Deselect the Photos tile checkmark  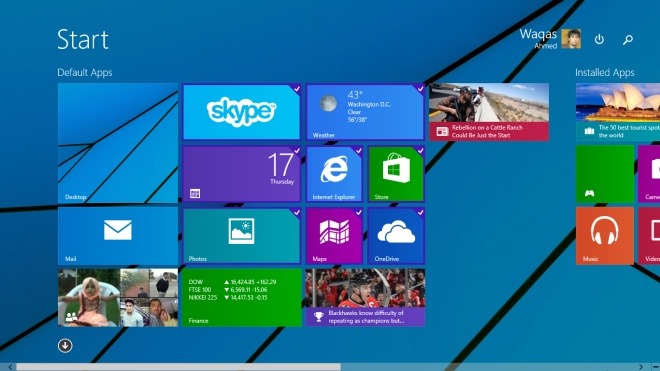point(296,213)
